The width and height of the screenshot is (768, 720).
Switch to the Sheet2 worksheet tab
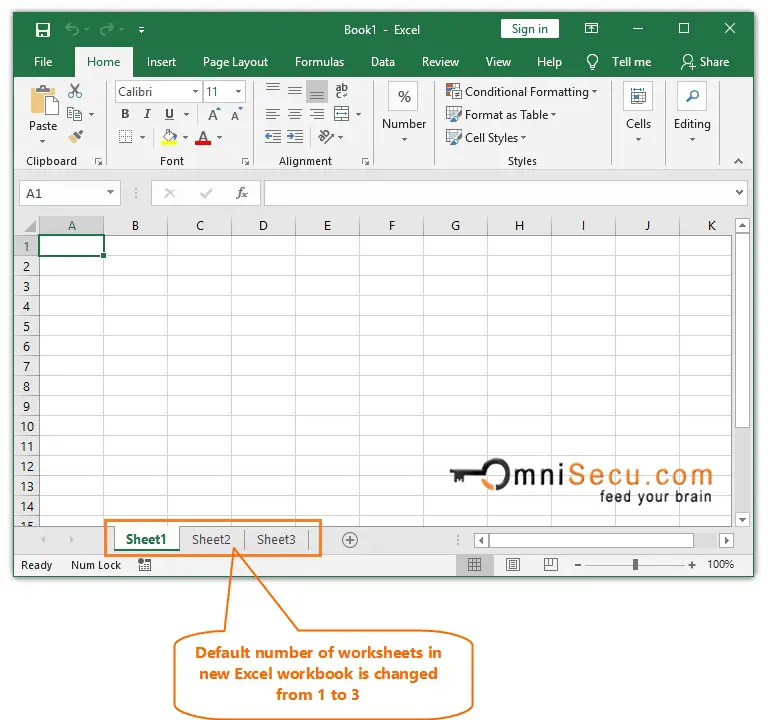point(211,539)
